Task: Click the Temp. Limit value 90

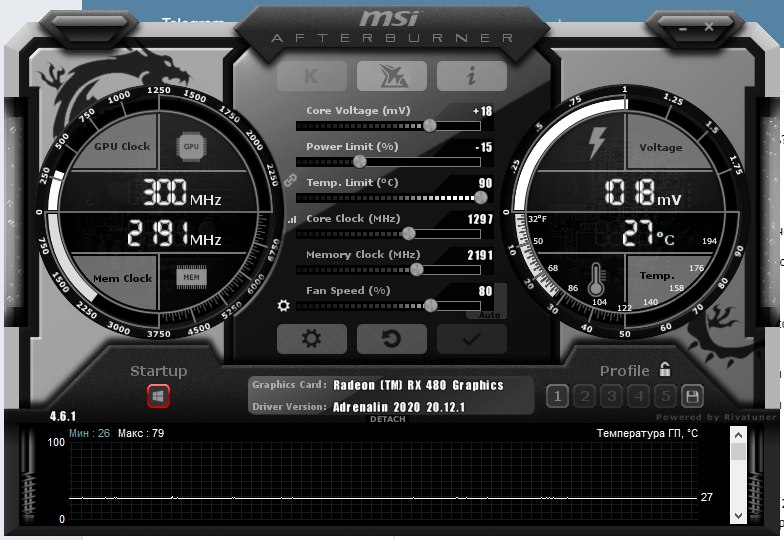Action: click(485, 183)
